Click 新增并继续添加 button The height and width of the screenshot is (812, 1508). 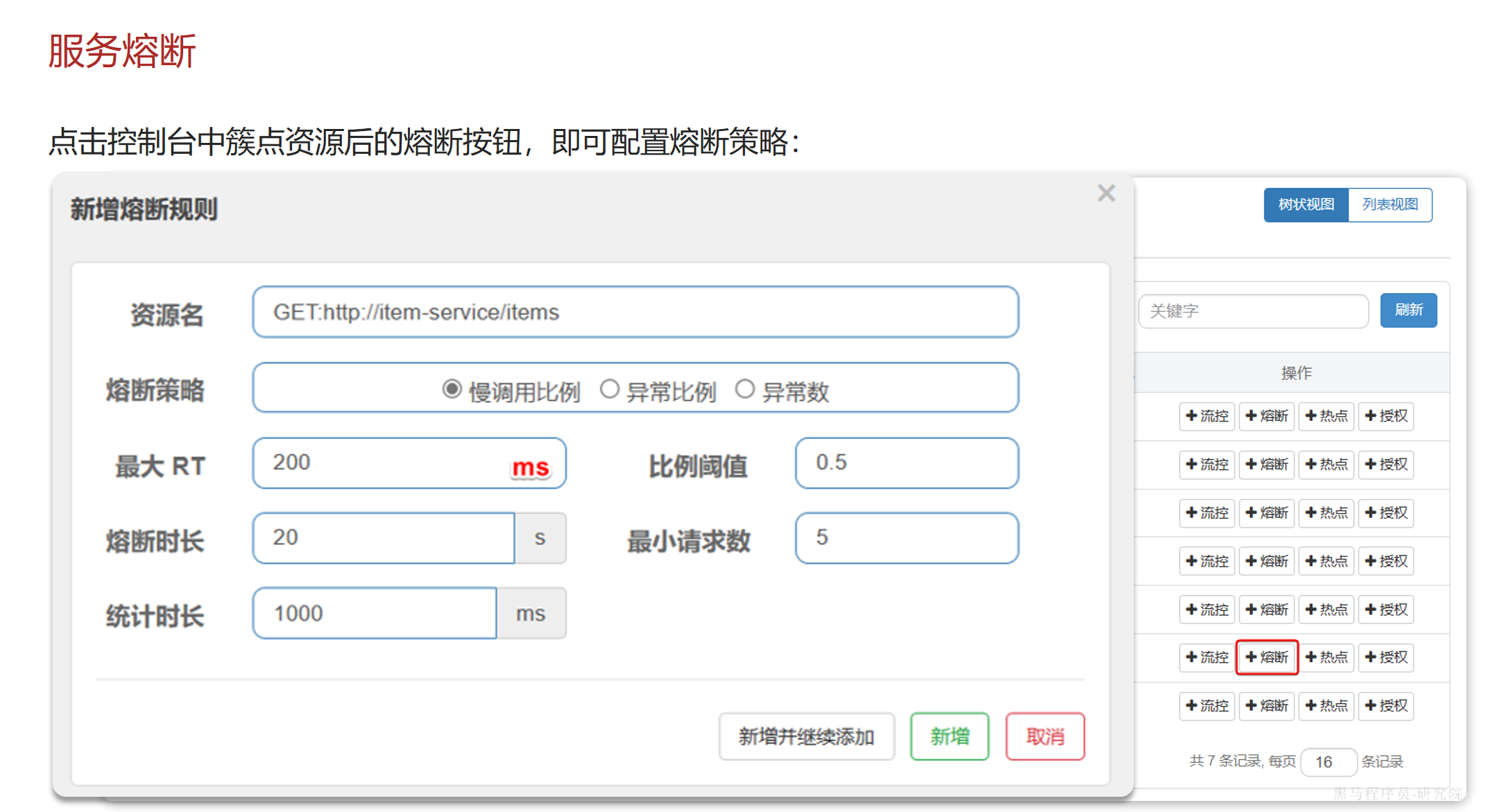(x=807, y=736)
